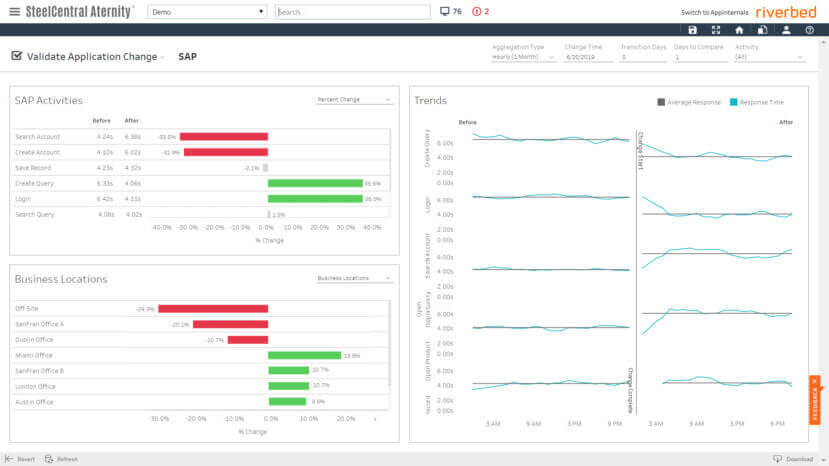The width and height of the screenshot is (829, 466).
Task: Open the Activity filter dropdown
Action: coord(769,57)
